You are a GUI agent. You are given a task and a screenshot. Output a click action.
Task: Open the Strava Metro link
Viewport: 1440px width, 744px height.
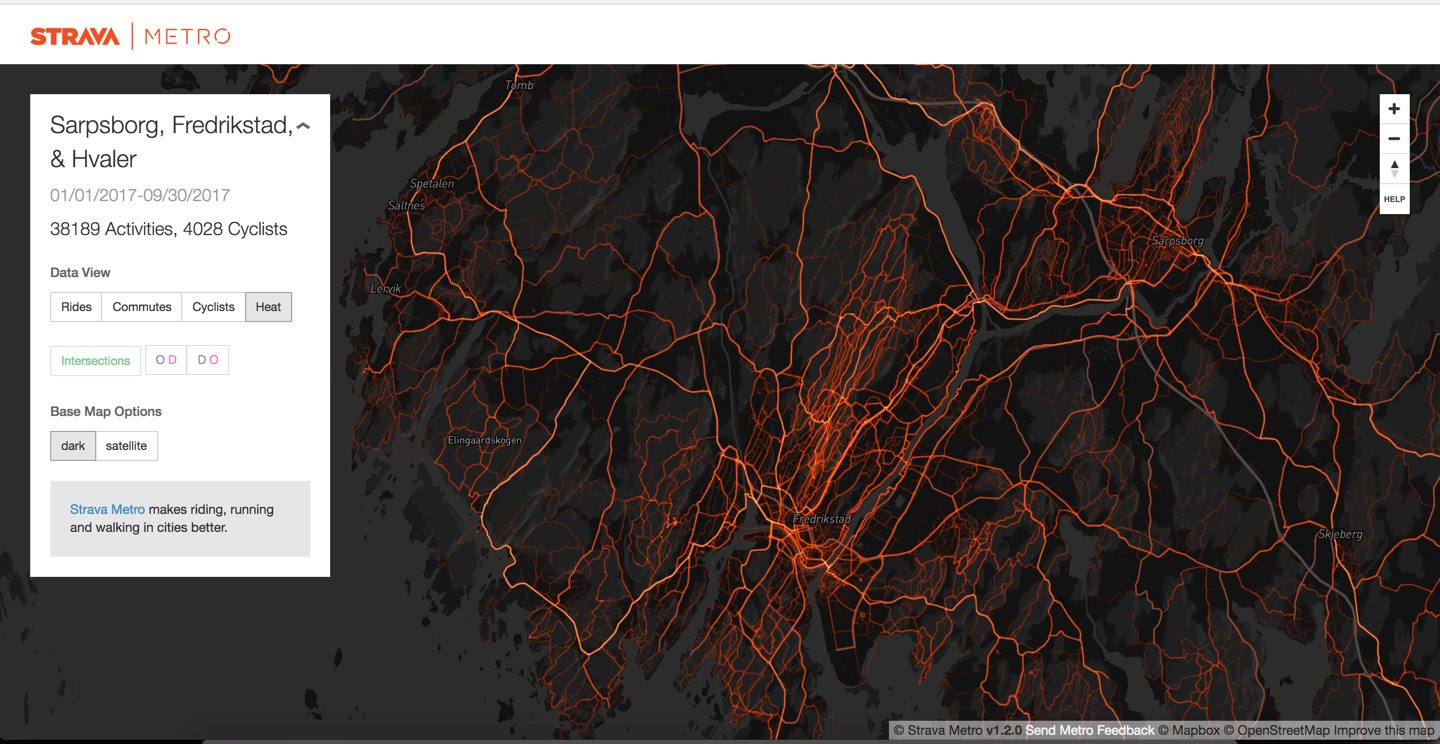pyautogui.click(x=107, y=510)
